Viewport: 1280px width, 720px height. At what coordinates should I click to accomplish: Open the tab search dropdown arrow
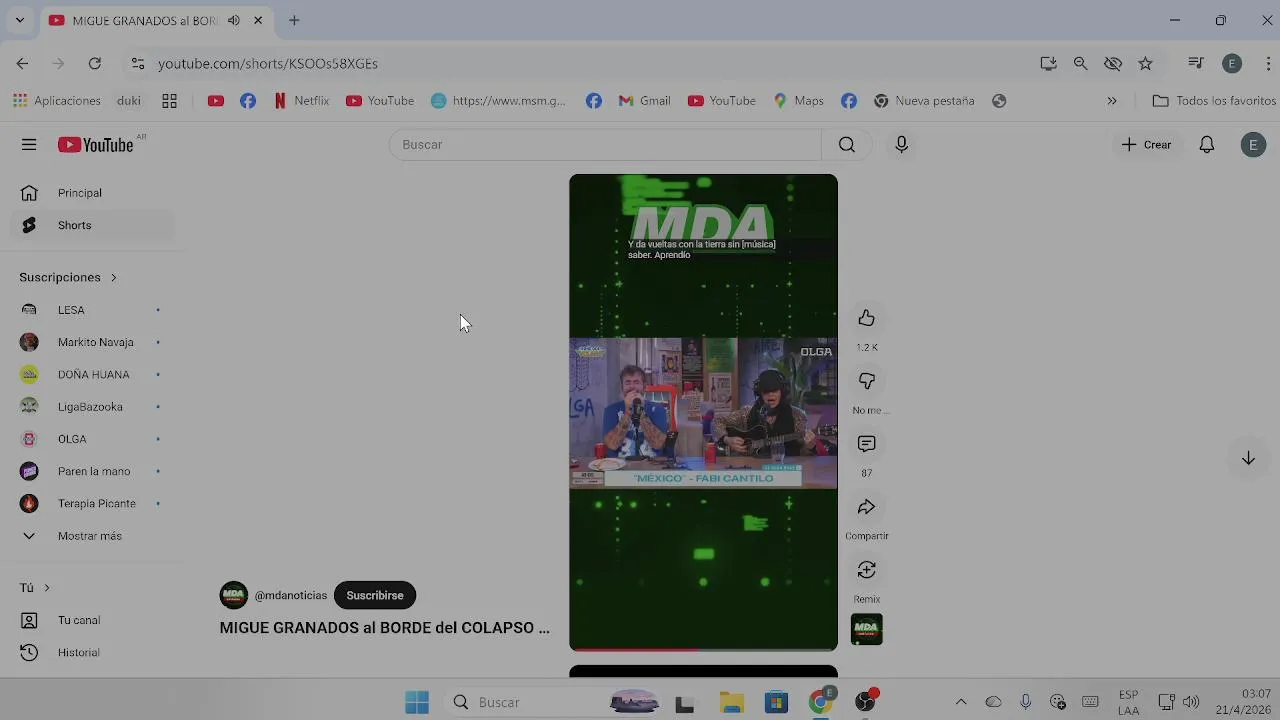tap(19, 20)
